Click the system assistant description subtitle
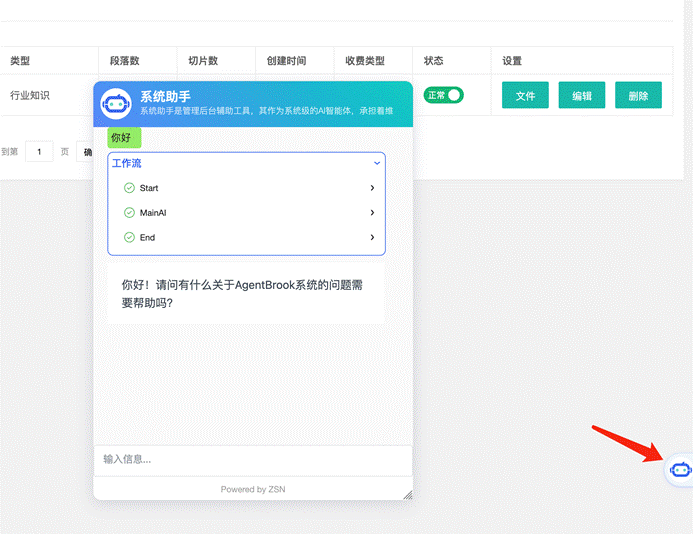The height and width of the screenshot is (534, 693). (x=267, y=111)
